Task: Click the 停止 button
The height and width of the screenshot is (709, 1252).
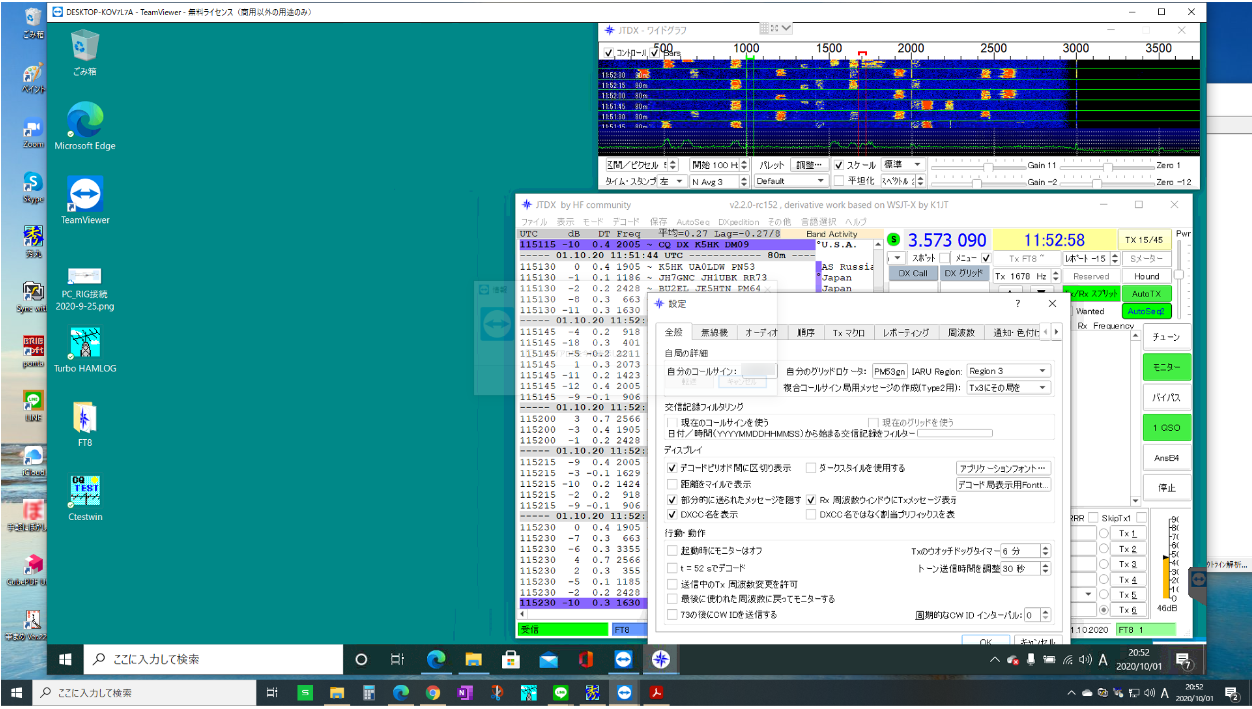Action: coord(1166,488)
